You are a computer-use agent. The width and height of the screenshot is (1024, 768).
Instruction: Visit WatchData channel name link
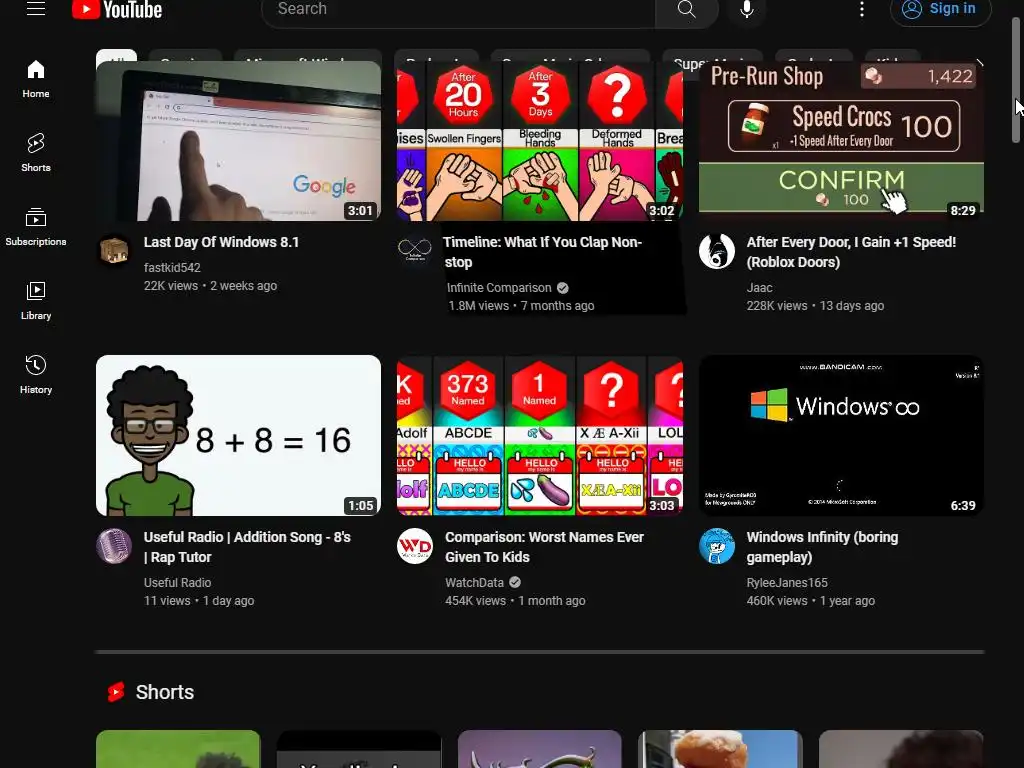click(x=474, y=583)
